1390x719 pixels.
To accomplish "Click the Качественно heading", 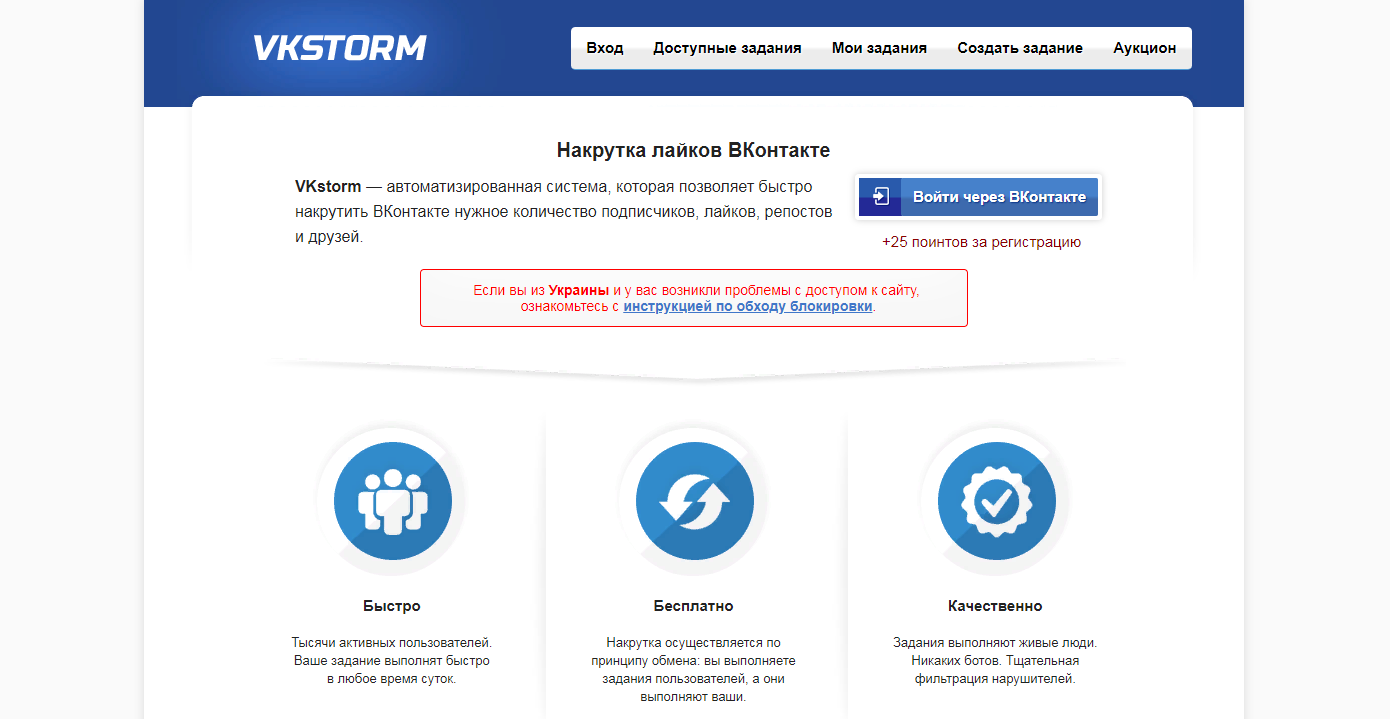I will click(995, 606).
